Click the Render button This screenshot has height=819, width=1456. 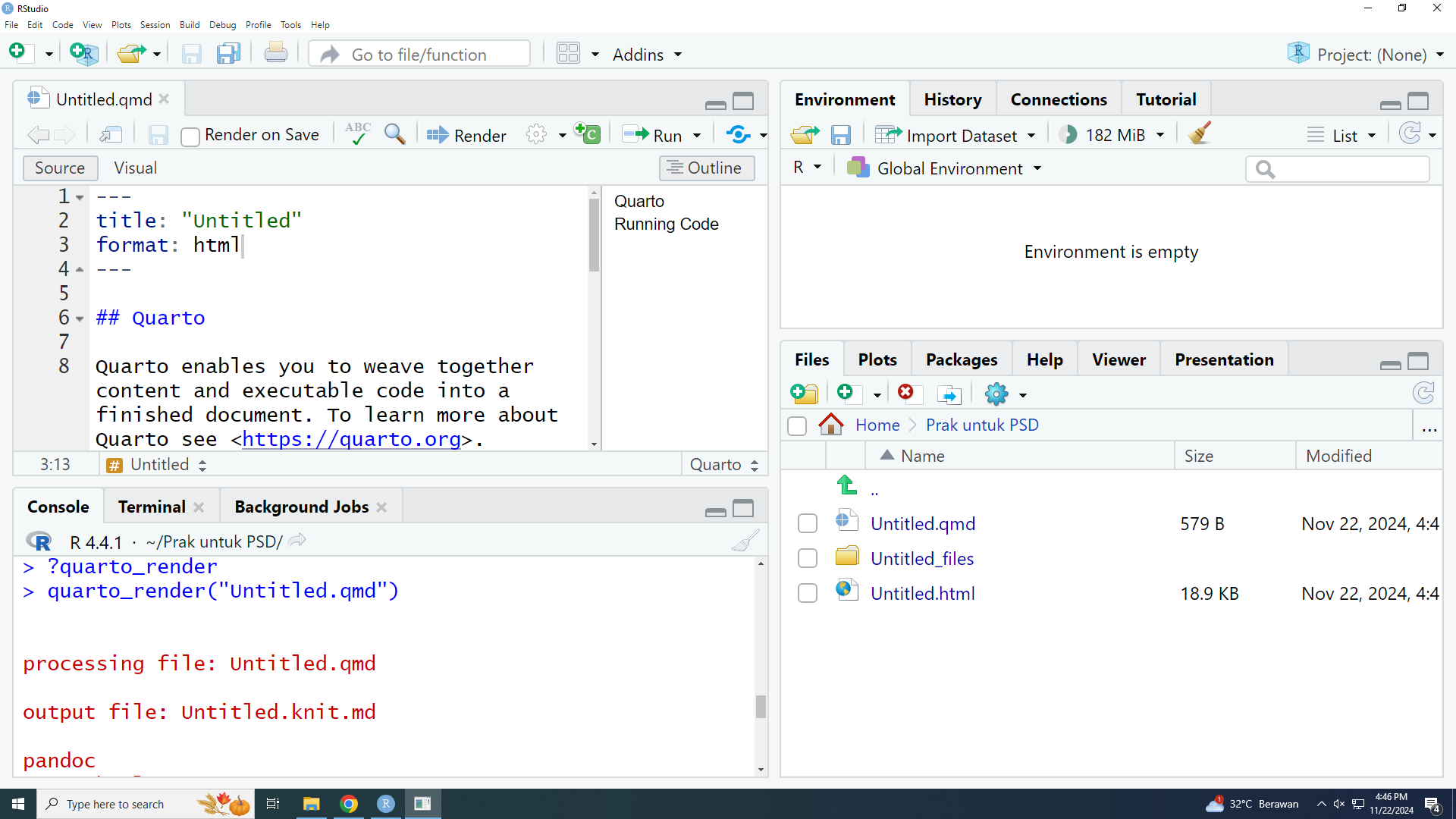466,135
